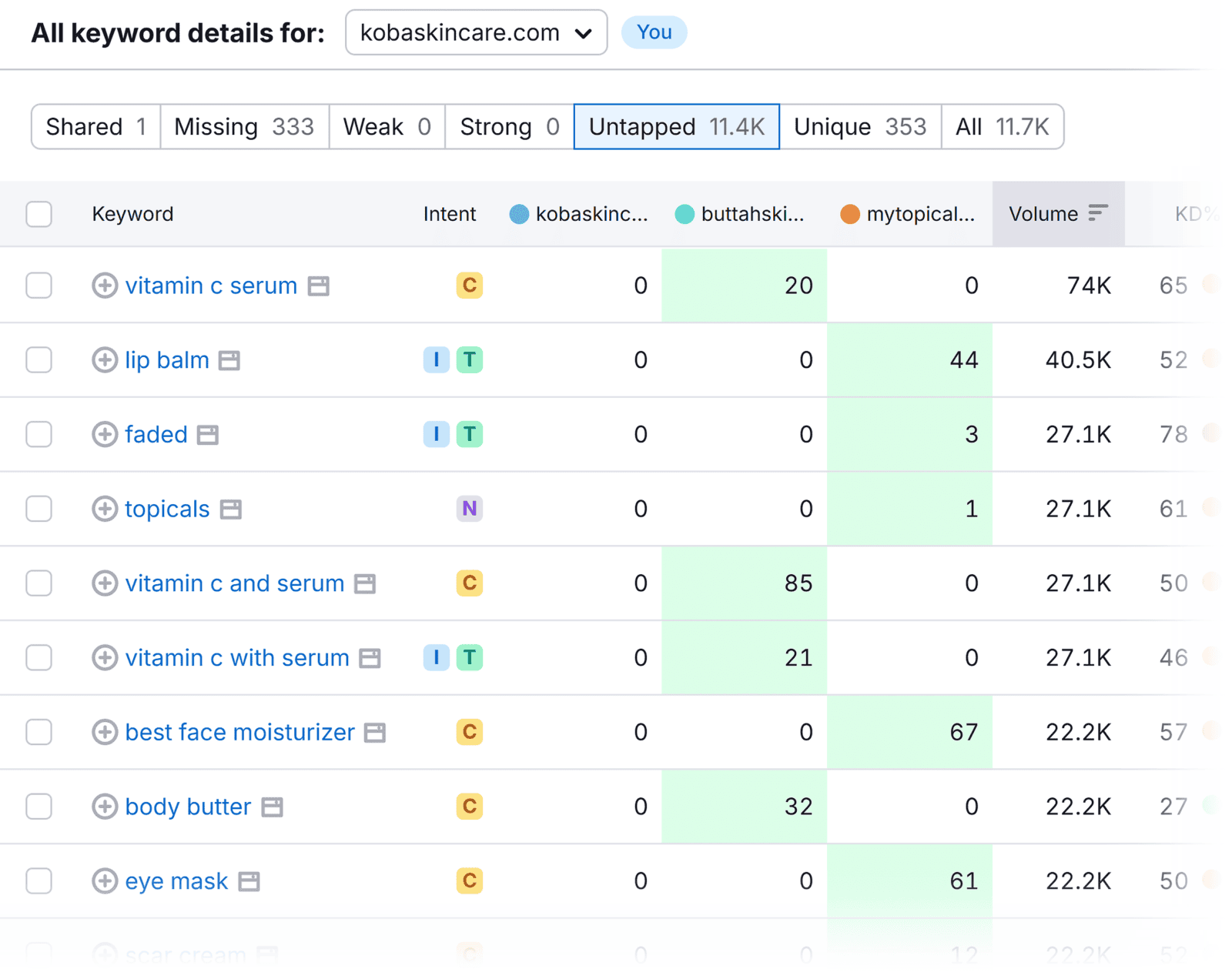Click mytopical position 67 cell
1232x979 pixels.
click(x=910, y=732)
